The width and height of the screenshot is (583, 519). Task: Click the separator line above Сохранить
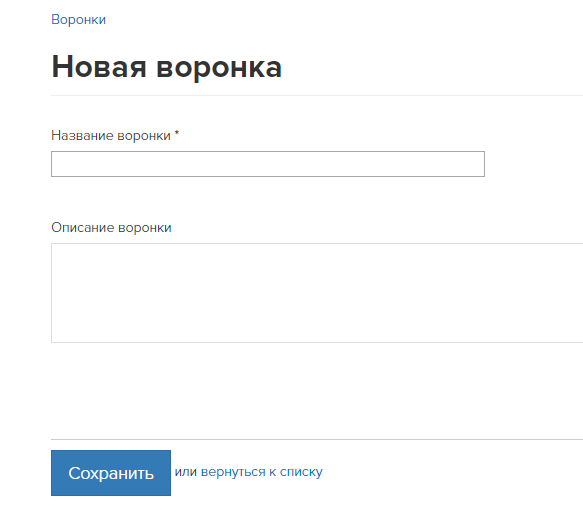click(317, 439)
